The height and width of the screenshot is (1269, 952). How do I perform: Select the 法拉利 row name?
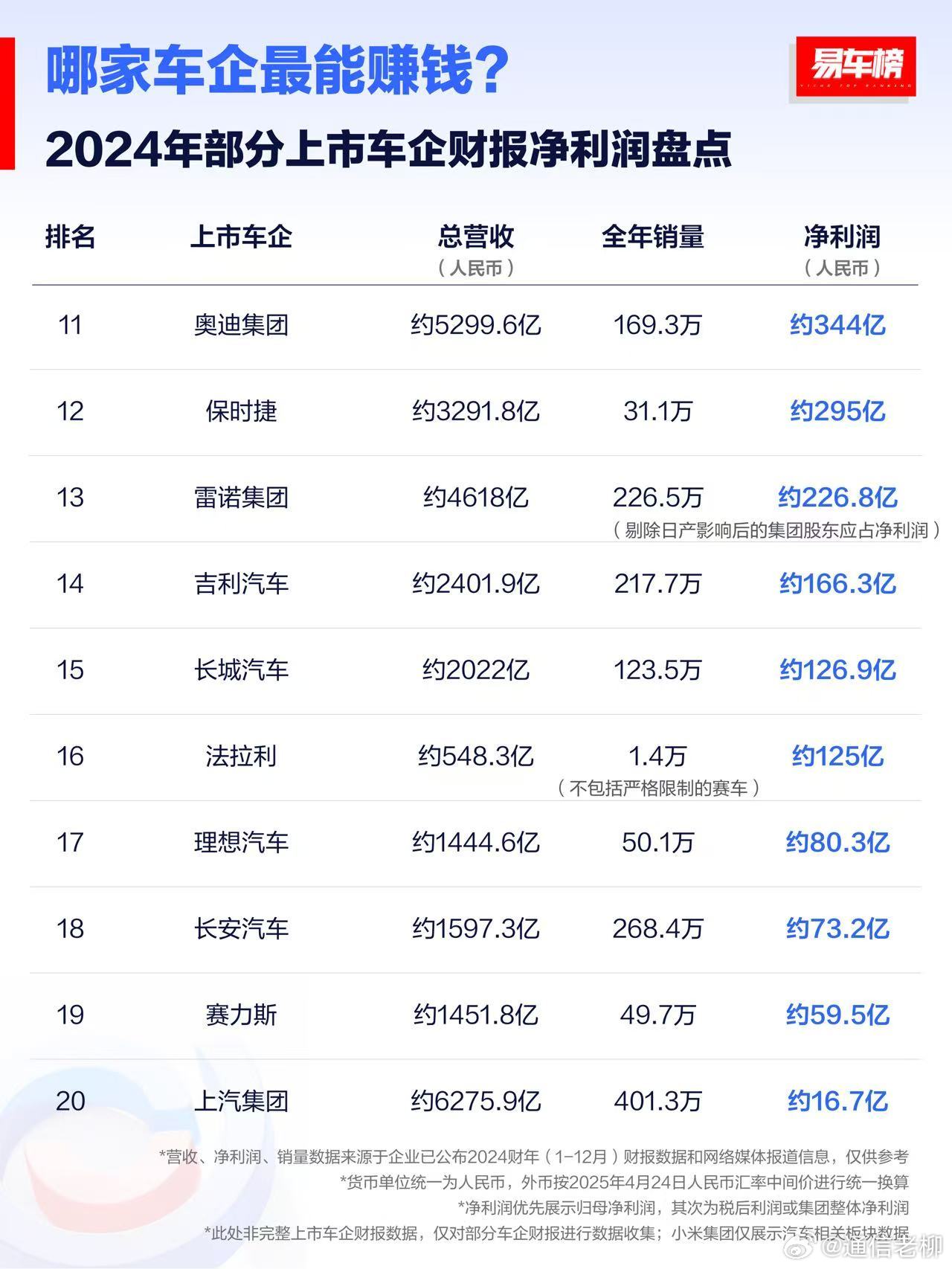coord(241,756)
